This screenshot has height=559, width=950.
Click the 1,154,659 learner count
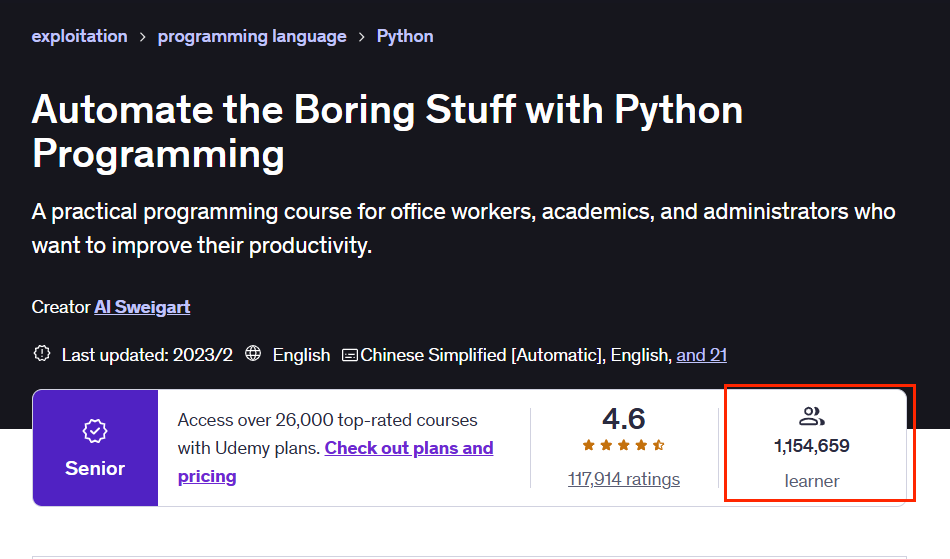(812, 446)
